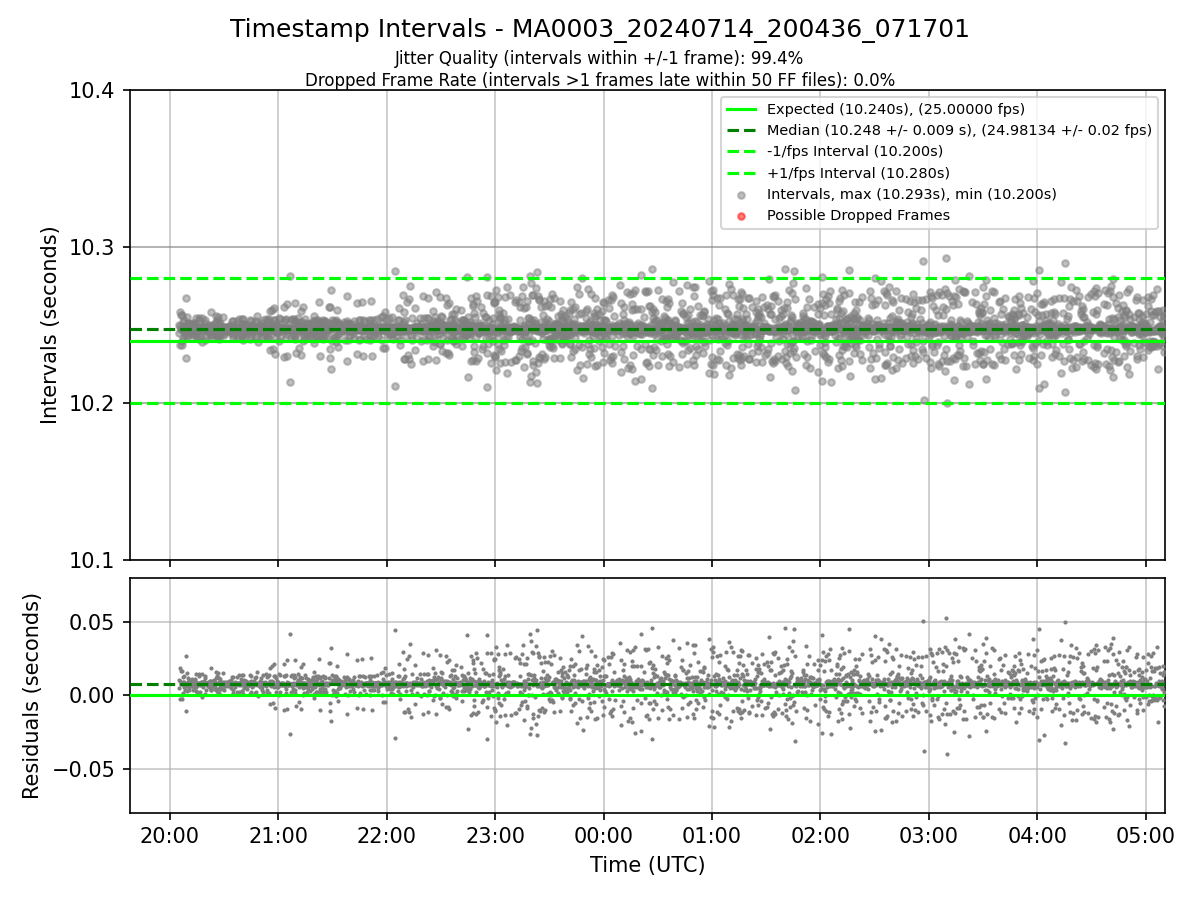Screen dimensions: 1200x900
Task: Click the "Time (UTC)" x-axis label
Action: (x=647, y=865)
